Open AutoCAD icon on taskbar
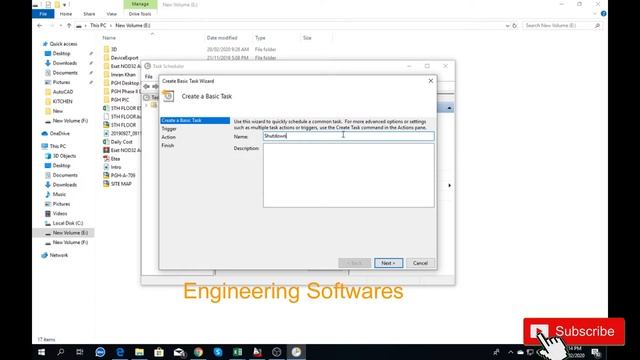Viewport: 640px width, 360px height. tap(257, 352)
